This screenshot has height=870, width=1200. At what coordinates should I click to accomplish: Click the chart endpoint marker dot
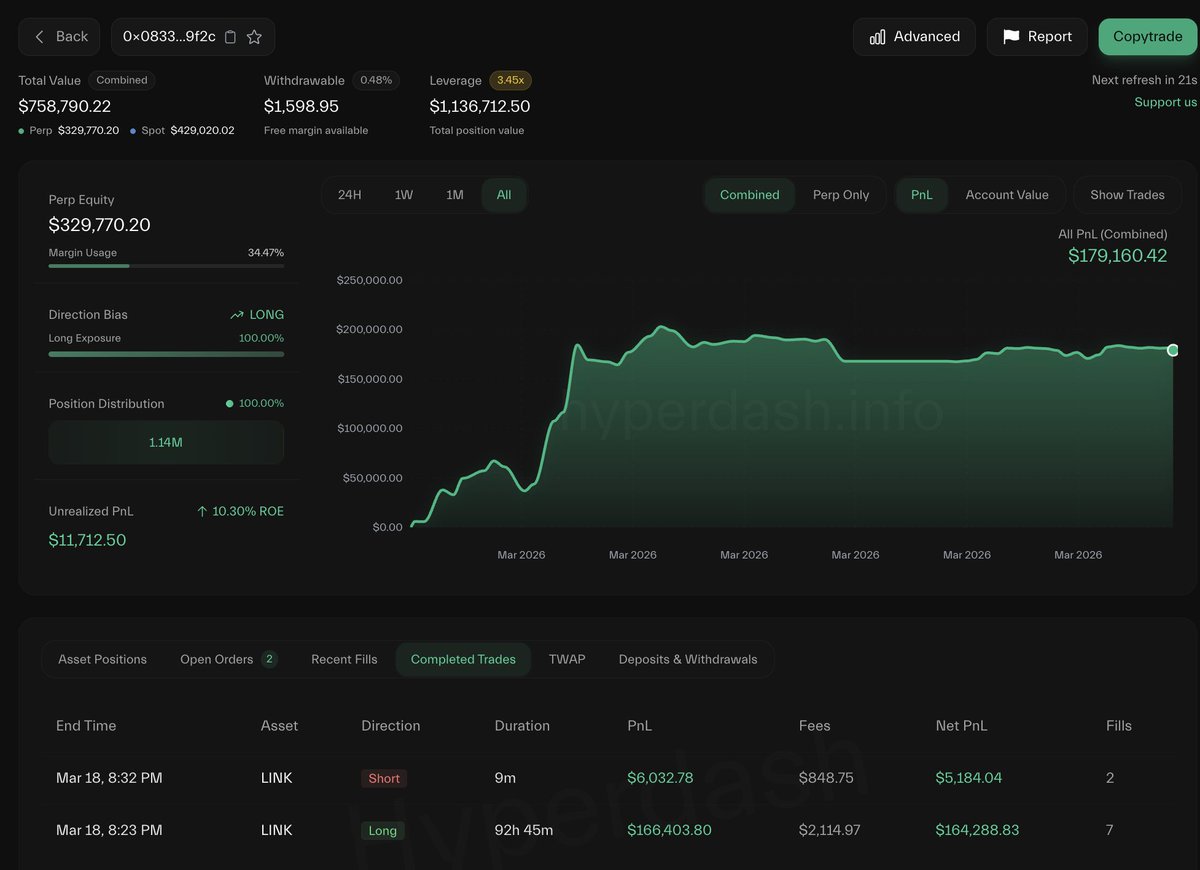(1172, 350)
